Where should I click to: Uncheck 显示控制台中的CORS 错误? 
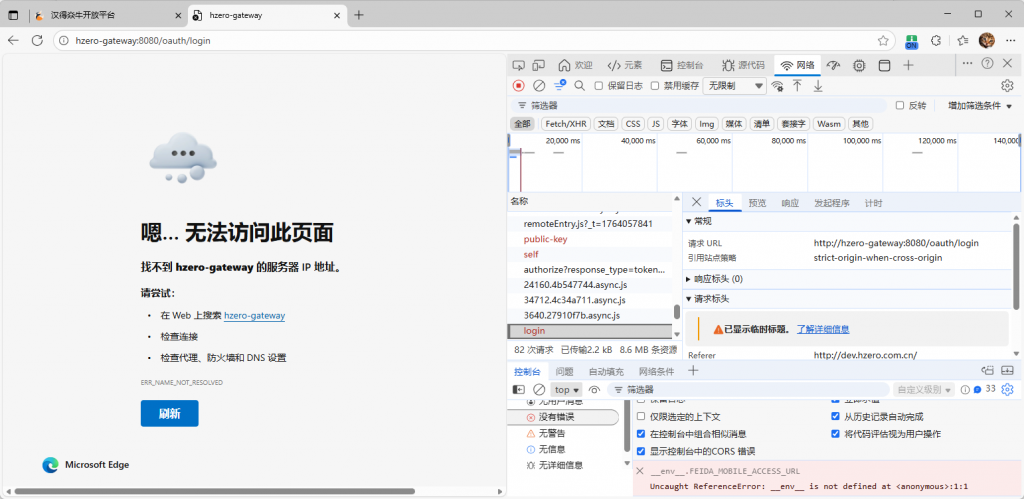coord(642,451)
